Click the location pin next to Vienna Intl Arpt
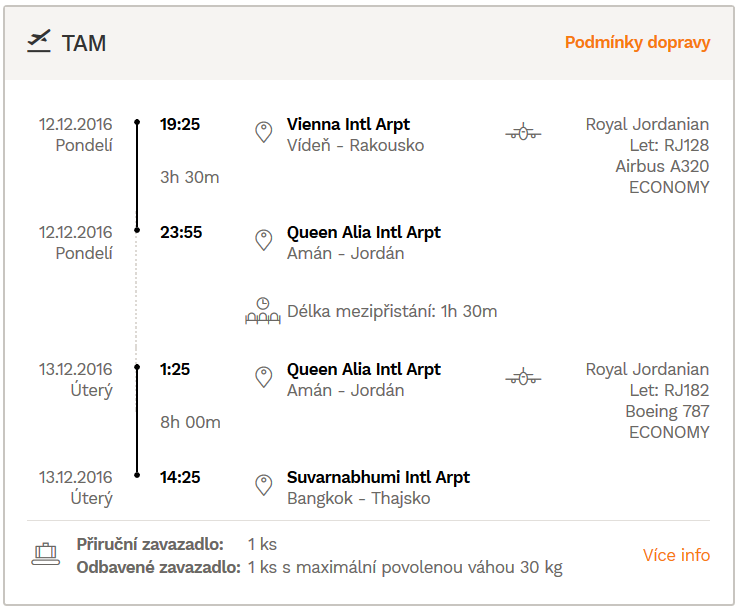The image size is (740, 613). [x=264, y=132]
